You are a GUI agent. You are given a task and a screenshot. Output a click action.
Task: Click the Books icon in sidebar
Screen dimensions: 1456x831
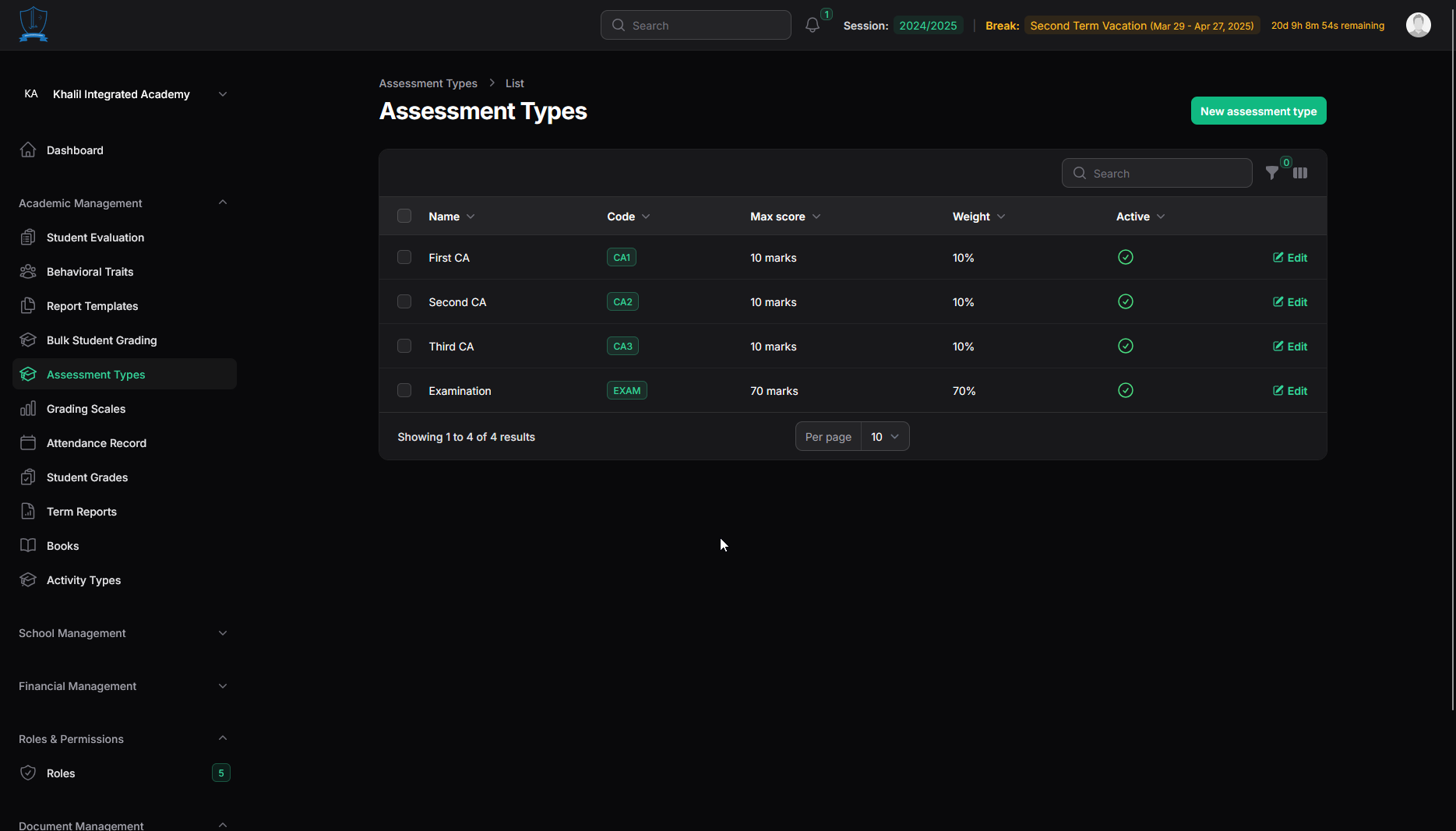coord(28,546)
